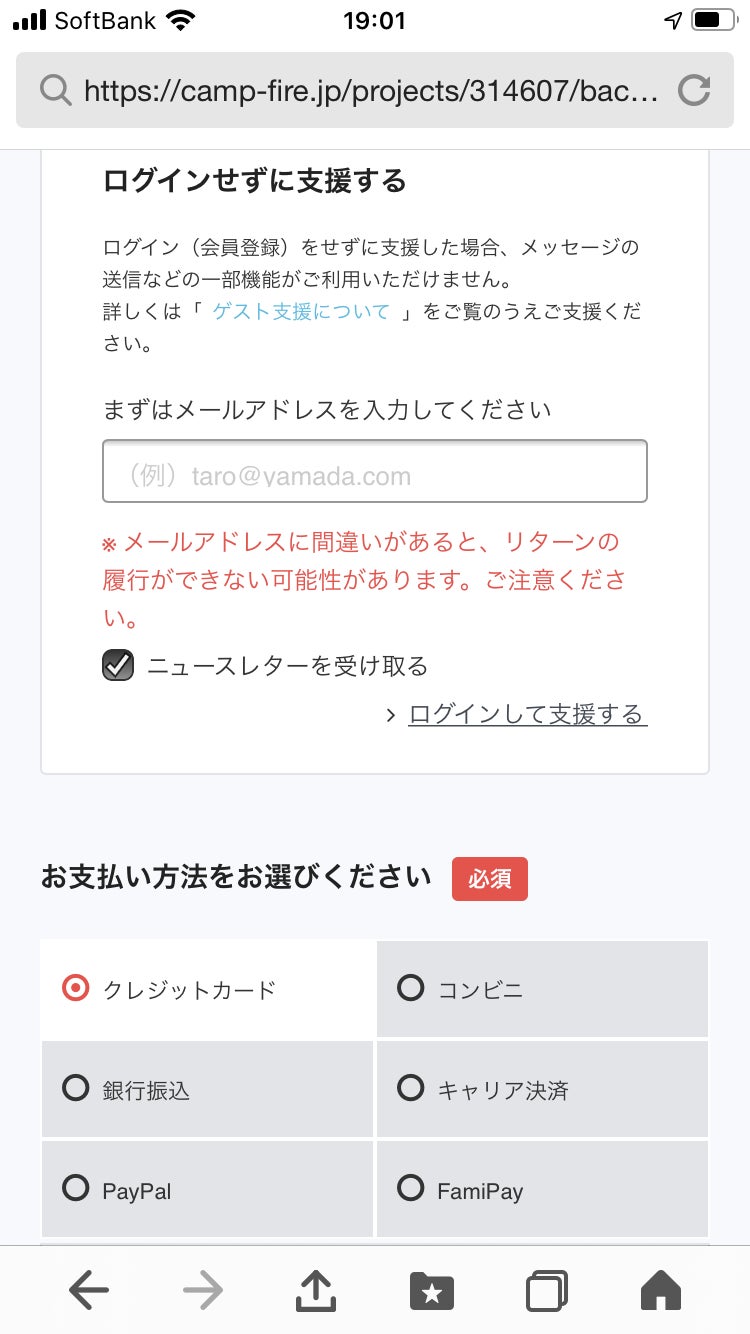The image size is (750, 1334).
Task: Open the tabs overview icon
Action: (x=547, y=1291)
